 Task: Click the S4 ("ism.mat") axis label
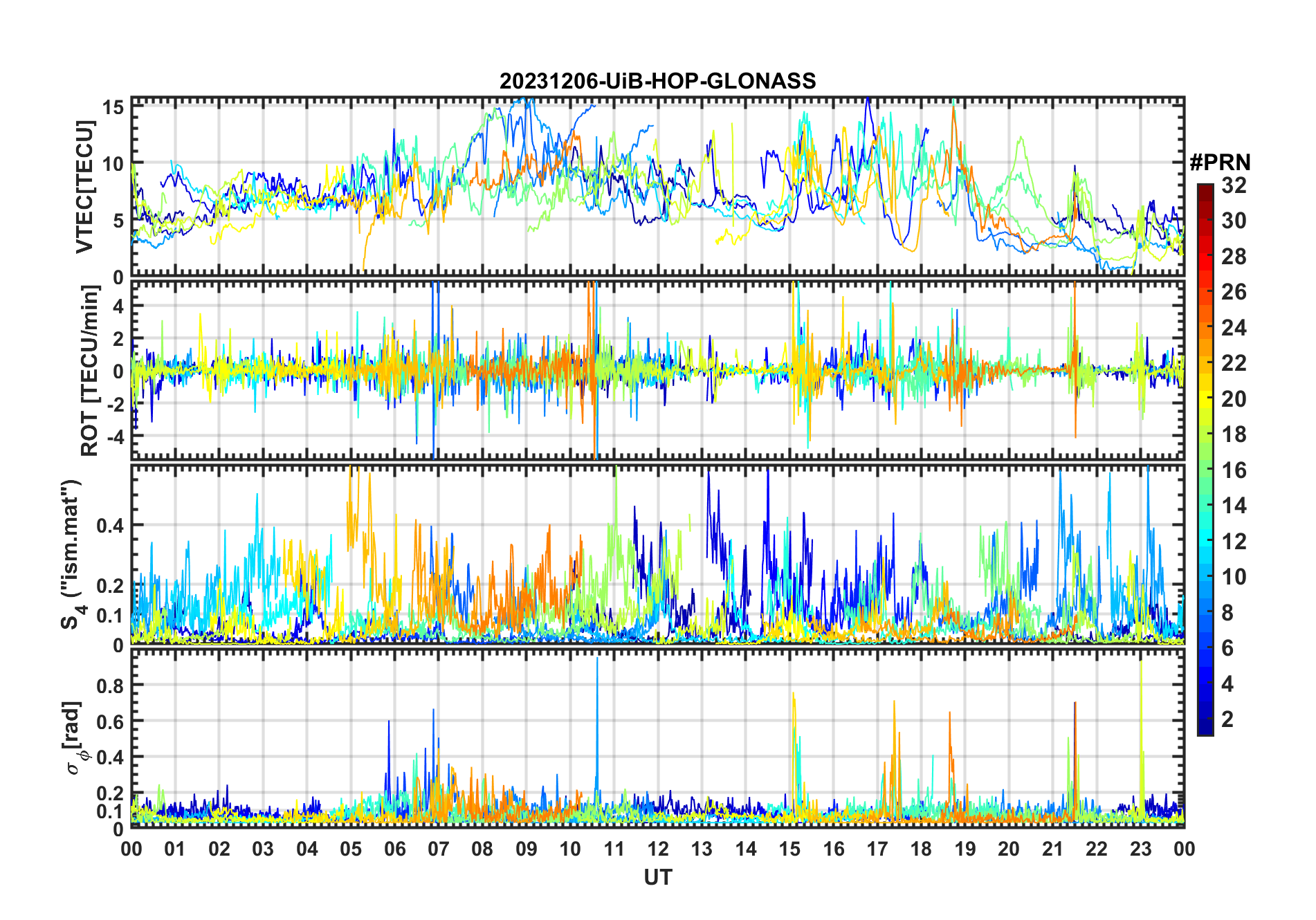click(x=73, y=555)
